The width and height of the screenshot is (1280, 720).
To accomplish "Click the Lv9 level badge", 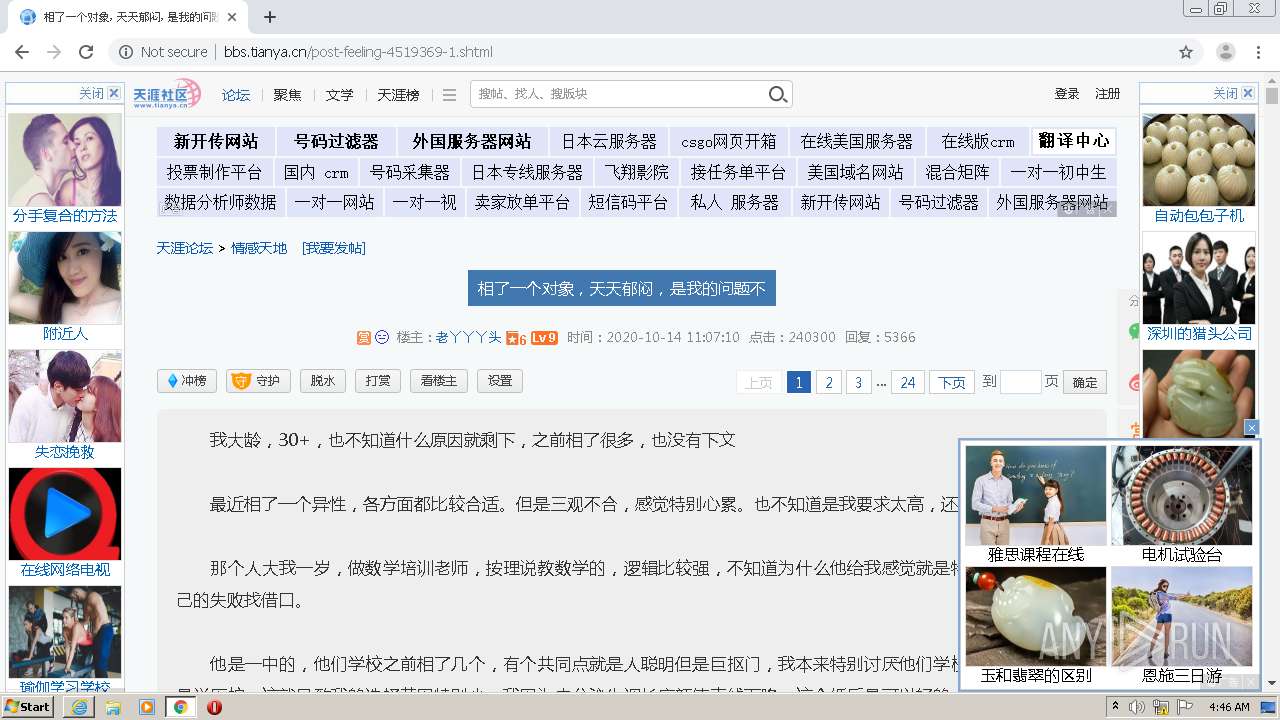I will point(544,338).
